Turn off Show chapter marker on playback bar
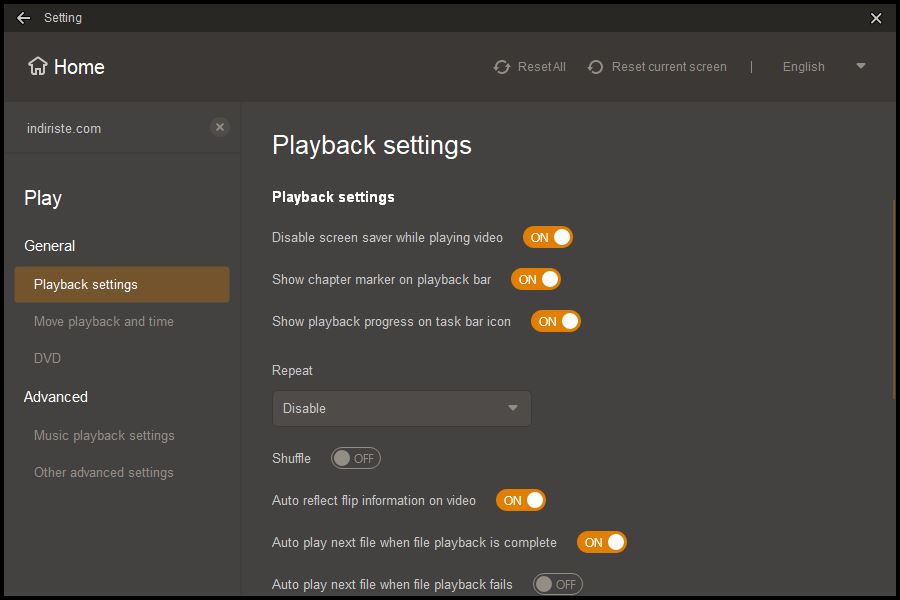The image size is (900, 600). point(536,279)
